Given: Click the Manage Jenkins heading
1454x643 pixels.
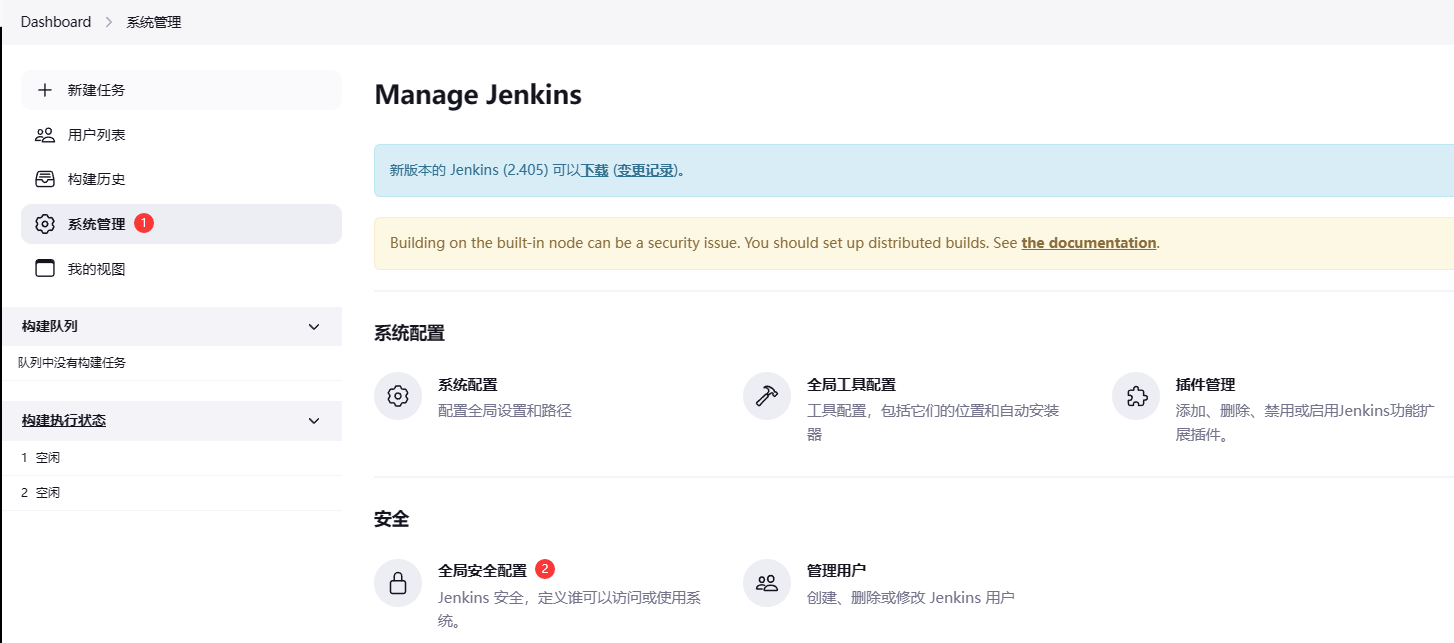Looking at the screenshot, I should pos(478,95).
